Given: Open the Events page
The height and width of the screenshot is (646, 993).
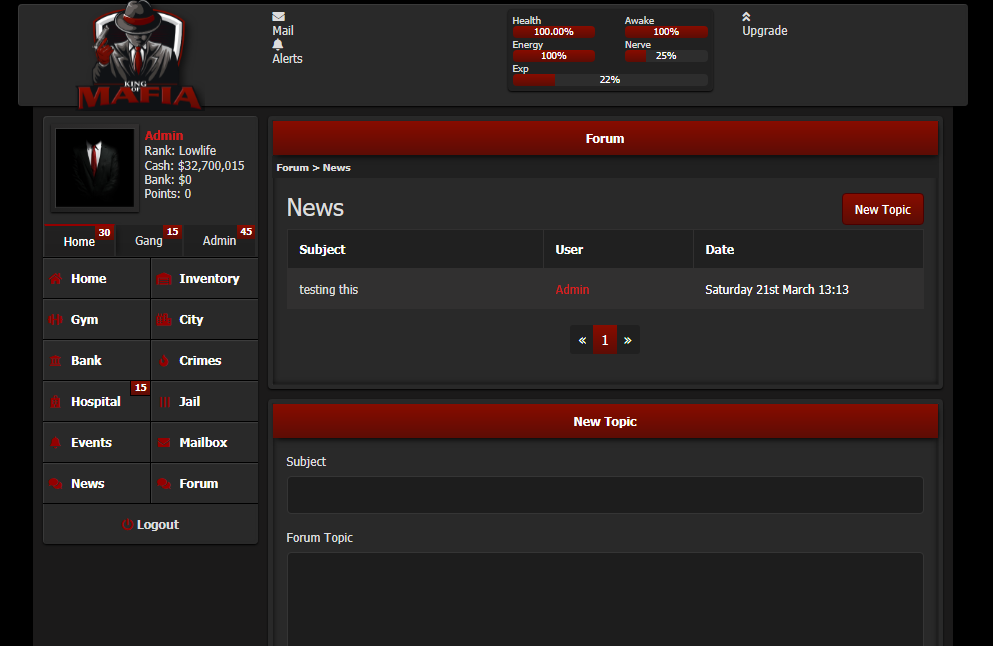Looking at the screenshot, I should pos(96,443).
